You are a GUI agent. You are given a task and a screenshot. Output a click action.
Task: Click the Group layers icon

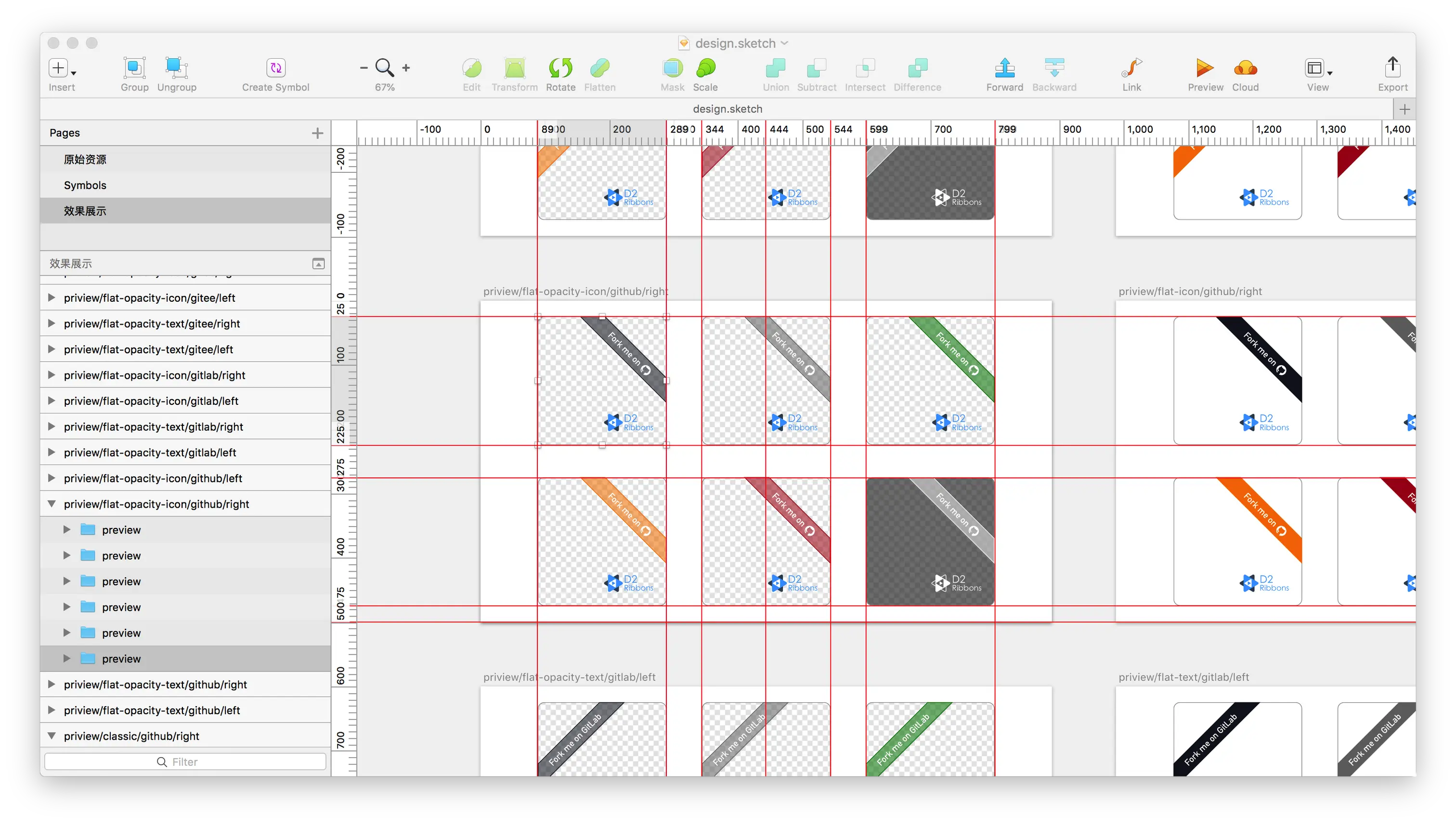134,68
